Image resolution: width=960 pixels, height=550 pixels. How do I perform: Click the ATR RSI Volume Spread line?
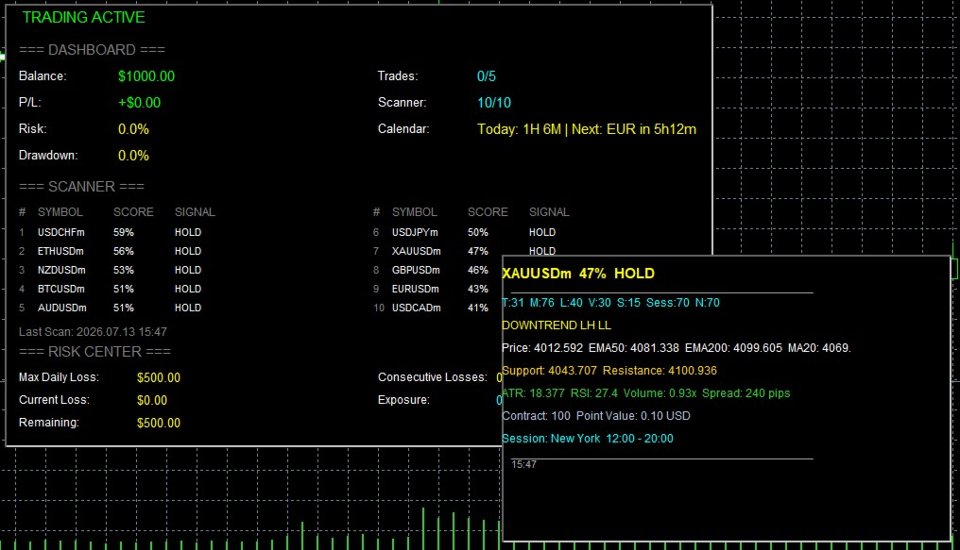(x=646, y=393)
